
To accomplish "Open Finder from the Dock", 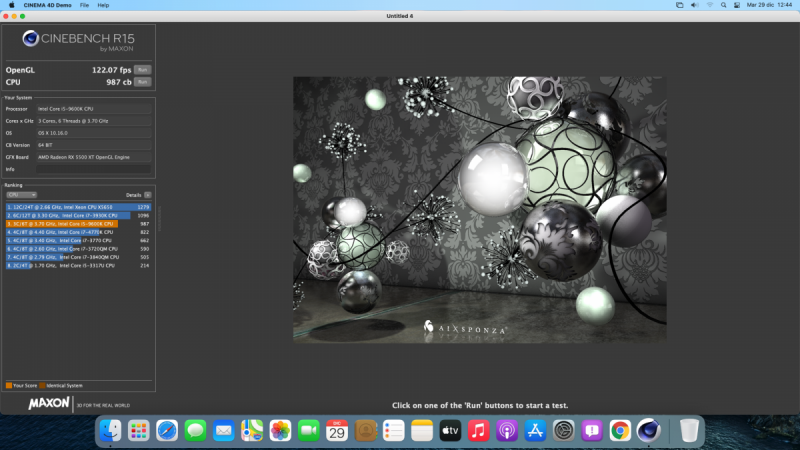I will 110,430.
